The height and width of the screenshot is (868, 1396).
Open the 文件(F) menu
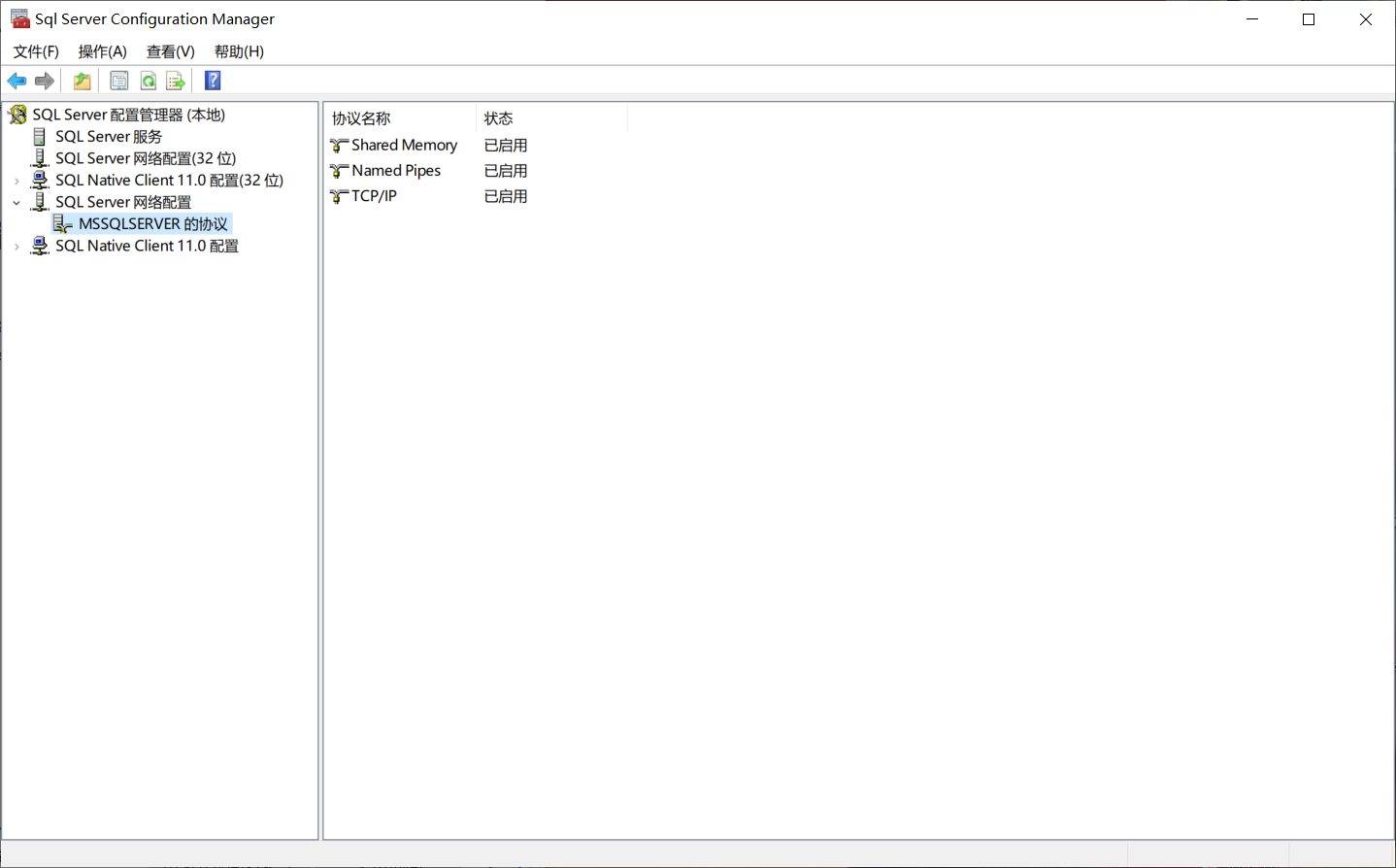[36, 51]
